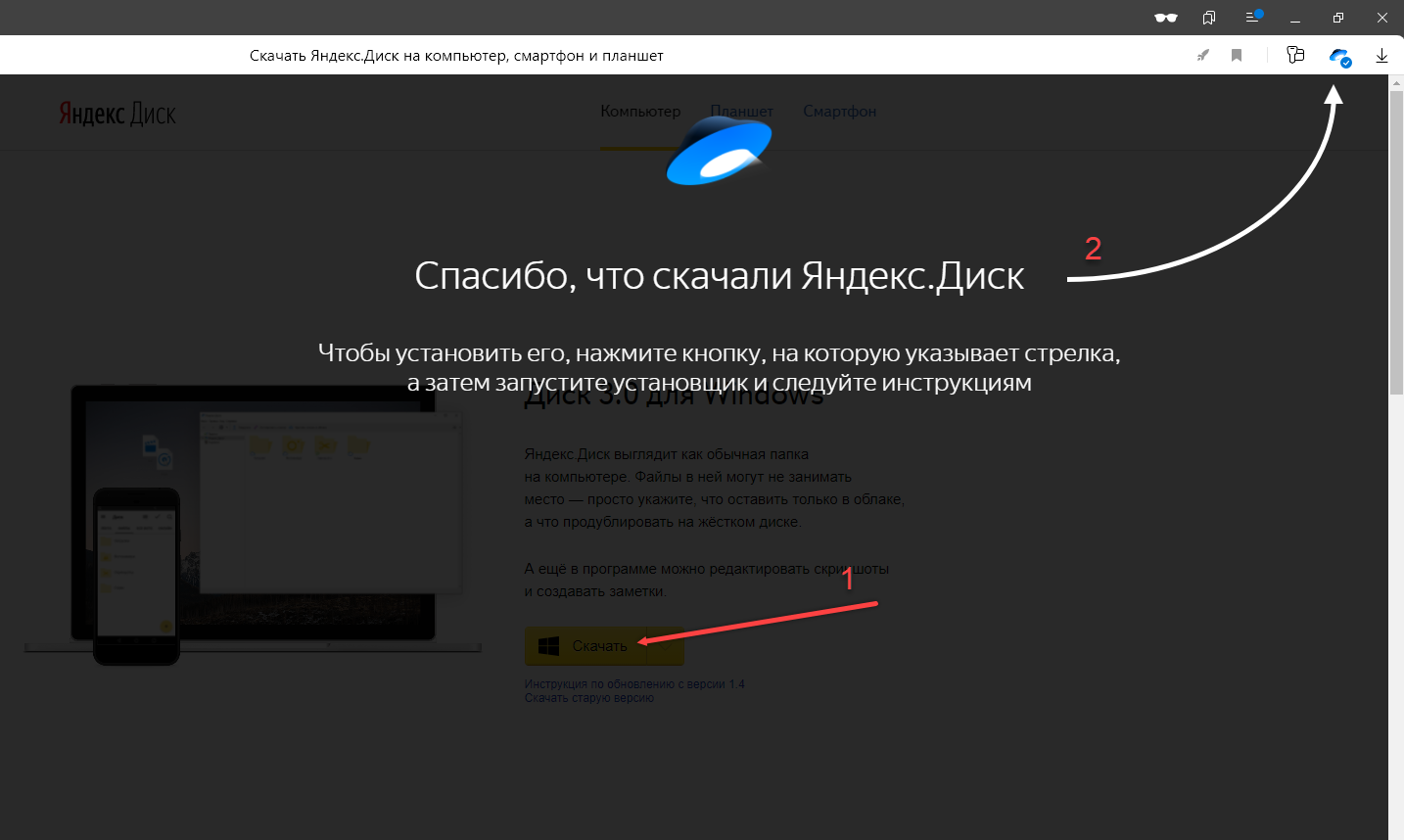Click the incognito glasses icon

[1165, 18]
